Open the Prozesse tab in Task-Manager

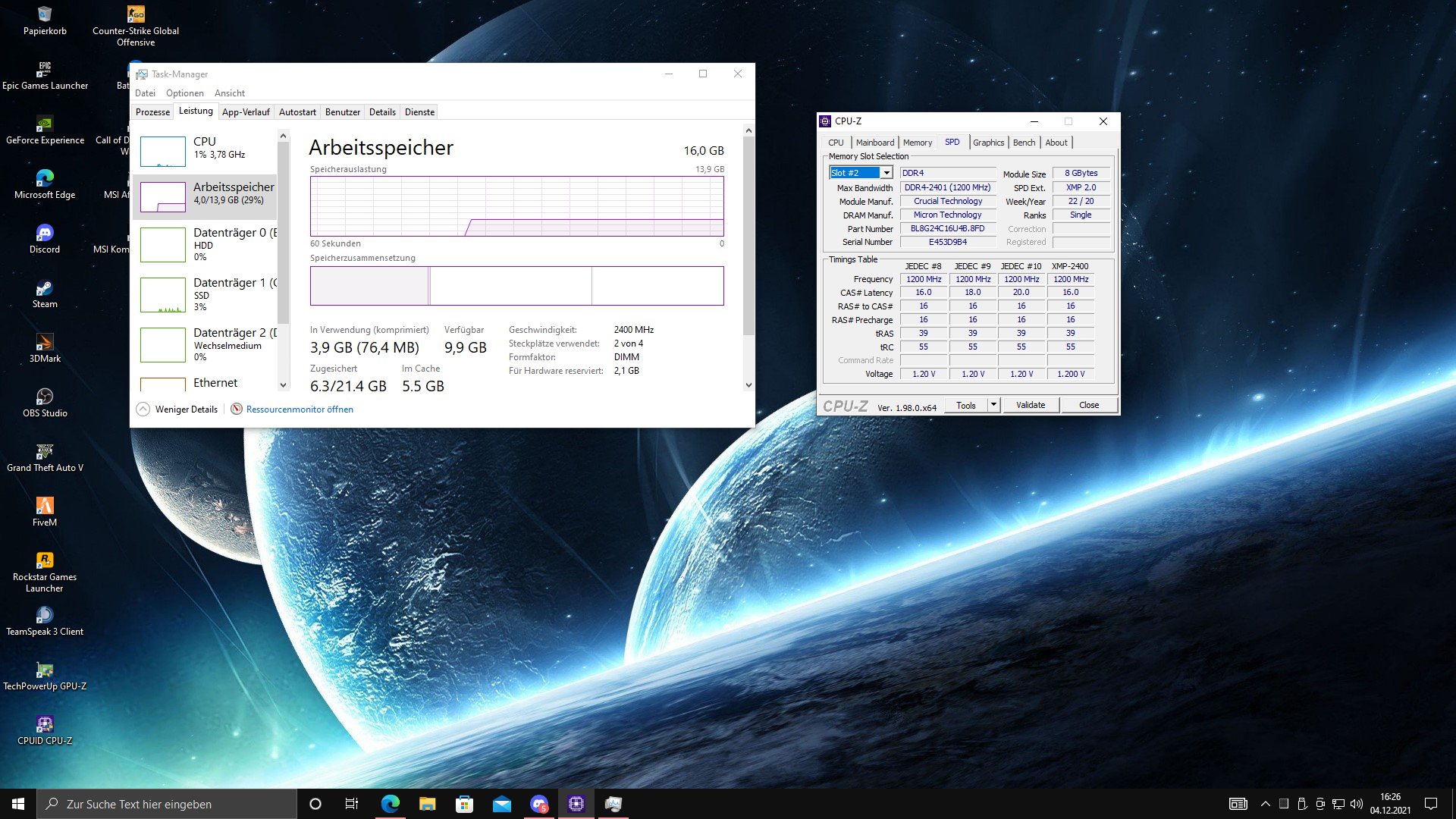pos(152,112)
